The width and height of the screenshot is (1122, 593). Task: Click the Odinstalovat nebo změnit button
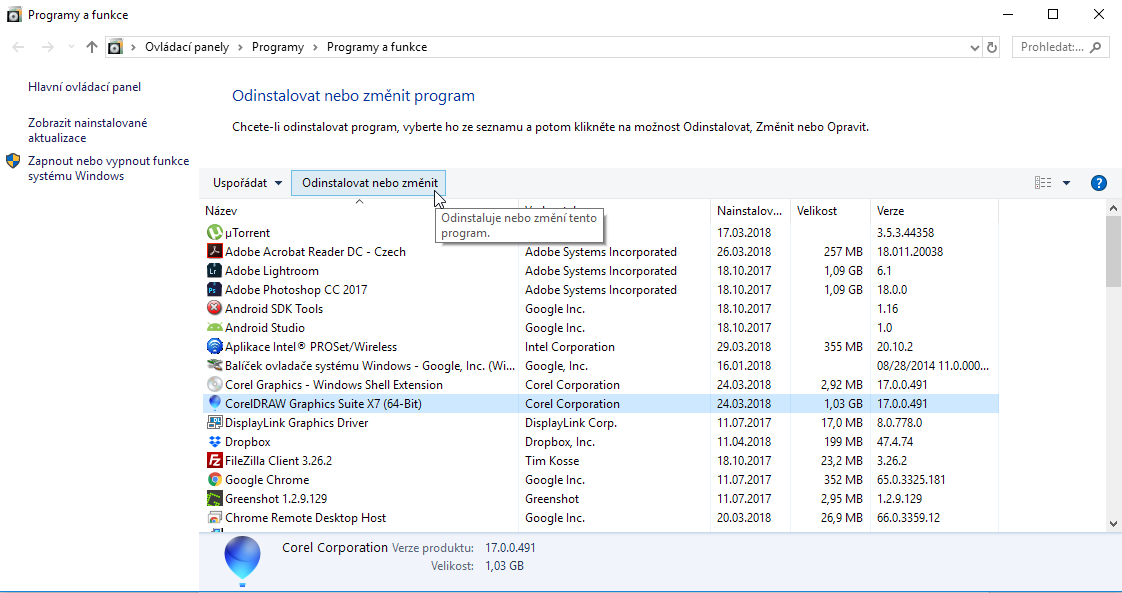click(x=369, y=183)
